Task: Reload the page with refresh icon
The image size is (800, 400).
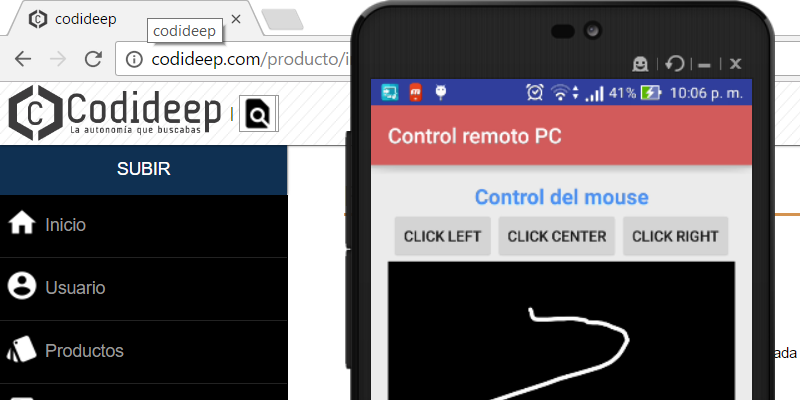Action: click(x=93, y=59)
